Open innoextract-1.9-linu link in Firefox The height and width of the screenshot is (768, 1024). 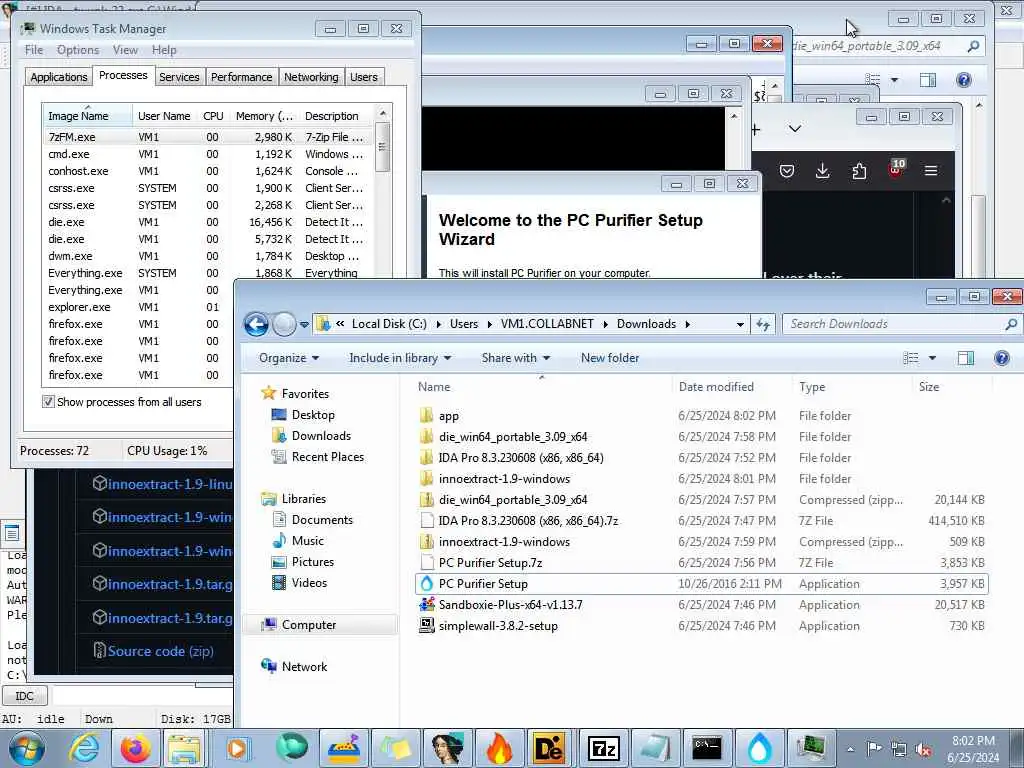click(169, 484)
